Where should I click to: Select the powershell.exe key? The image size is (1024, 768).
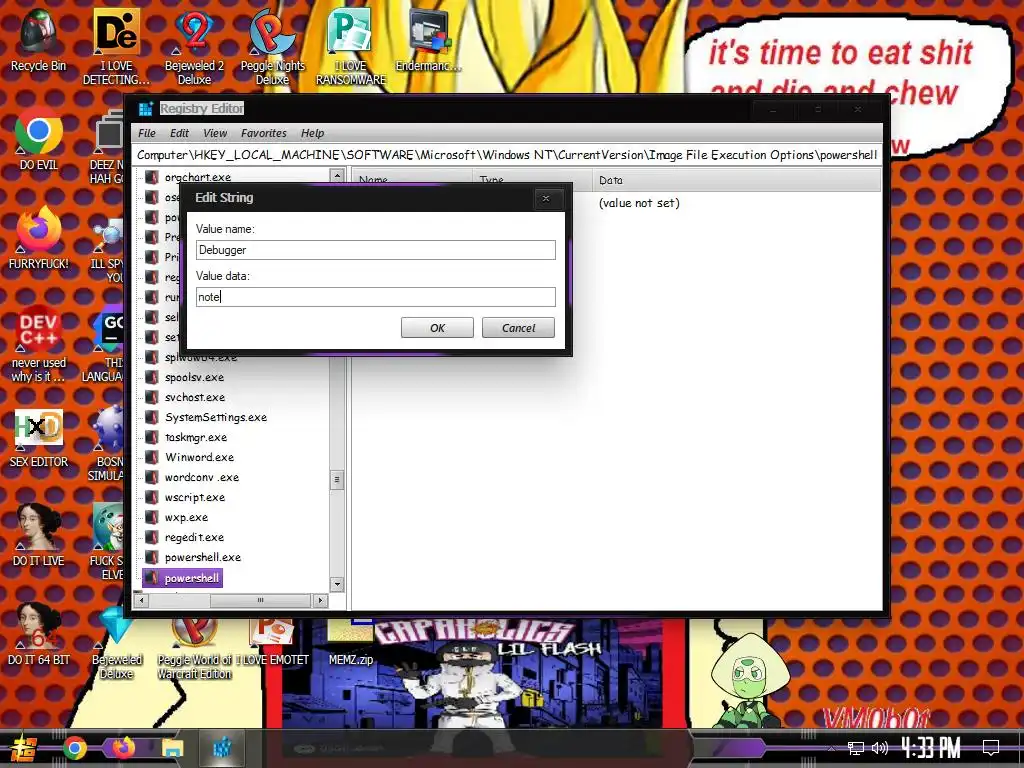tap(202, 557)
